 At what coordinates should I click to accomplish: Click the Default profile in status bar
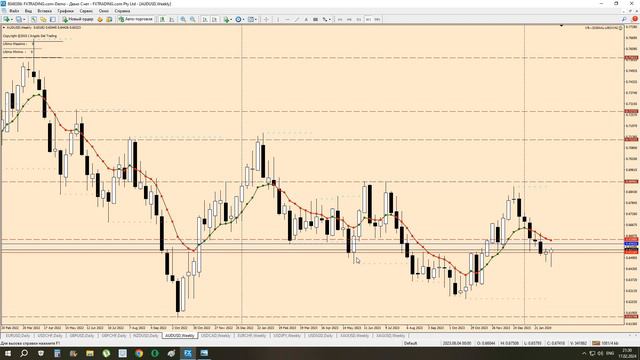(x=410, y=343)
